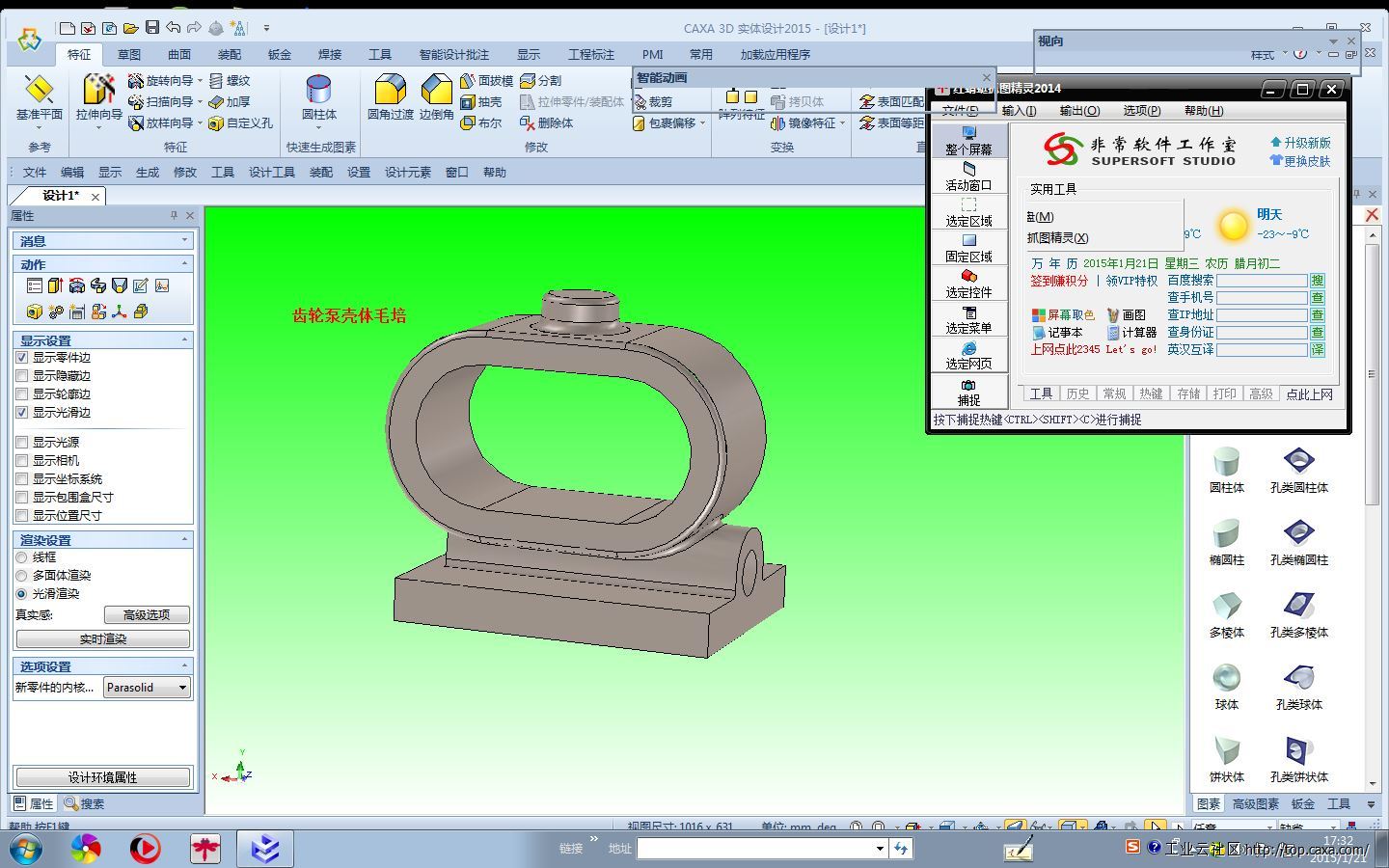Click the undo arrow in quick access toolbar

pos(173,28)
